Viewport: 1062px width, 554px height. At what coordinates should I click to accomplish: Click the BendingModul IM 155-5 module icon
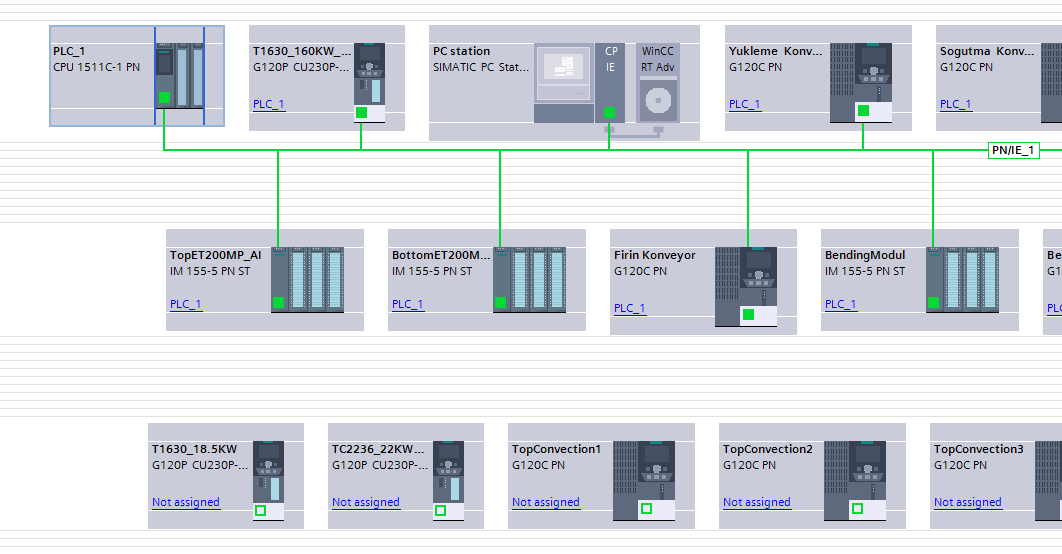click(962, 280)
